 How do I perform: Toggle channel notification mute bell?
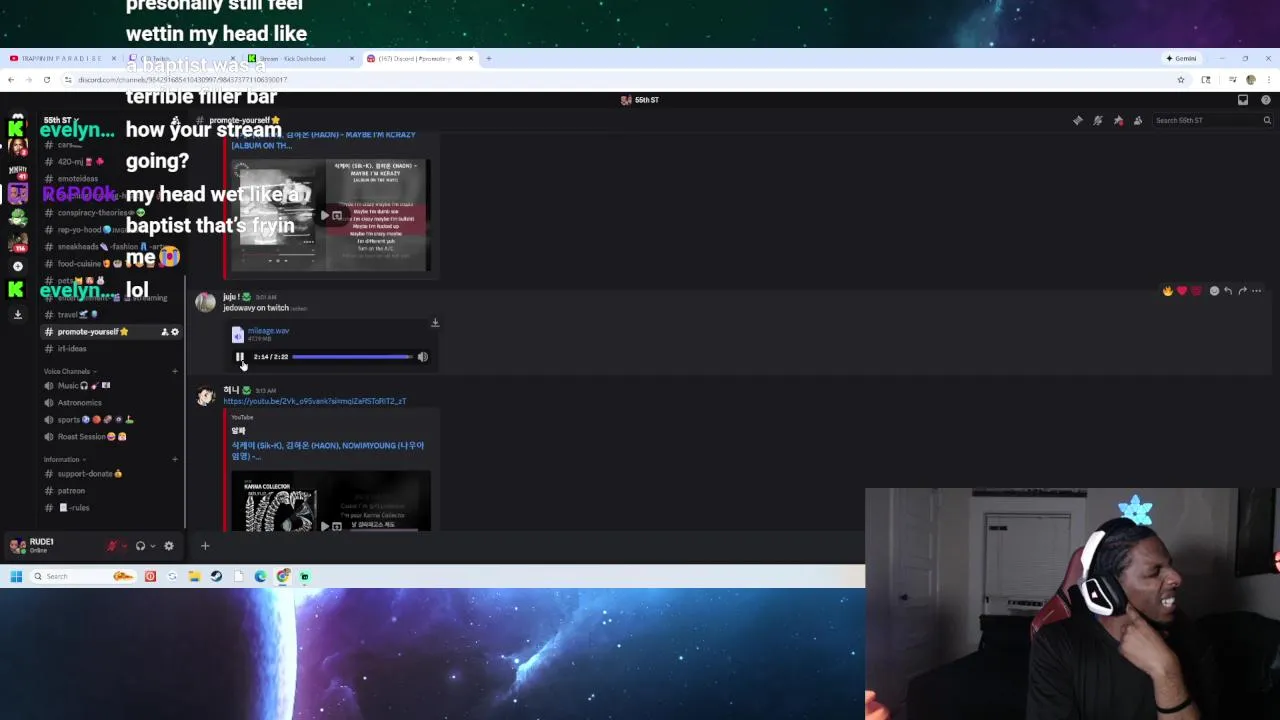point(1098,120)
